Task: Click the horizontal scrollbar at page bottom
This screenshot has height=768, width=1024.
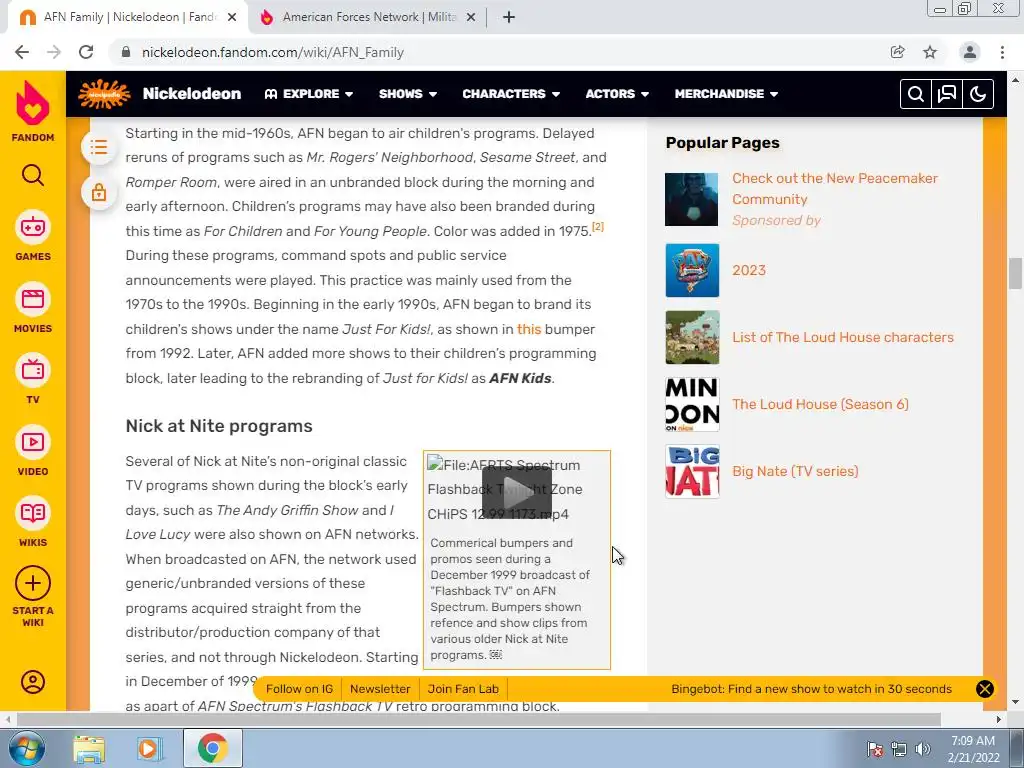Action: pos(479,719)
